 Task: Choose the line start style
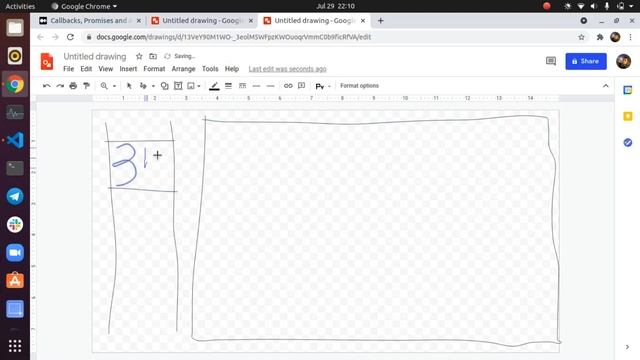pos(256,86)
